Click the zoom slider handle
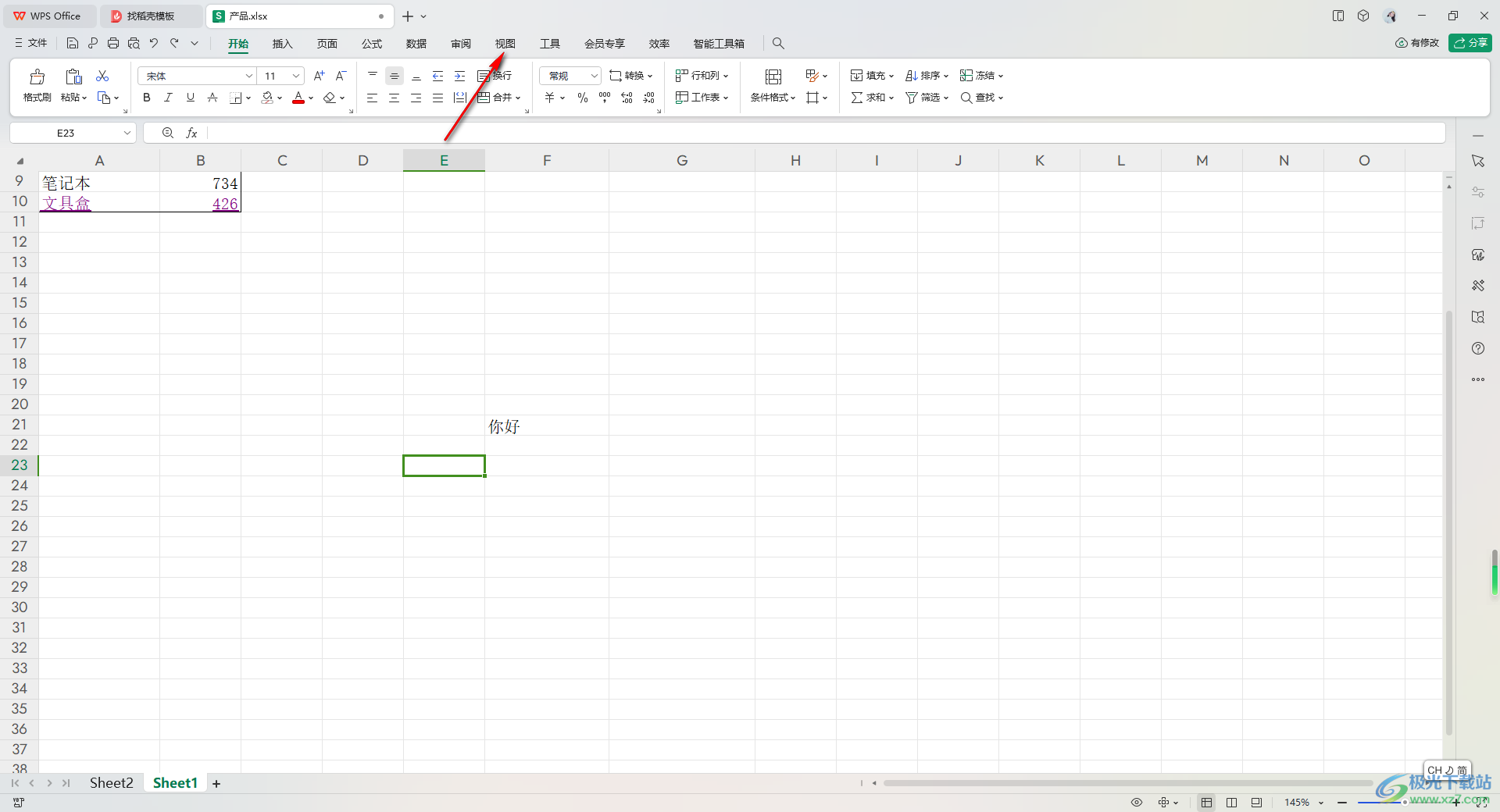The width and height of the screenshot is (1500, 812). point(1405,803)
